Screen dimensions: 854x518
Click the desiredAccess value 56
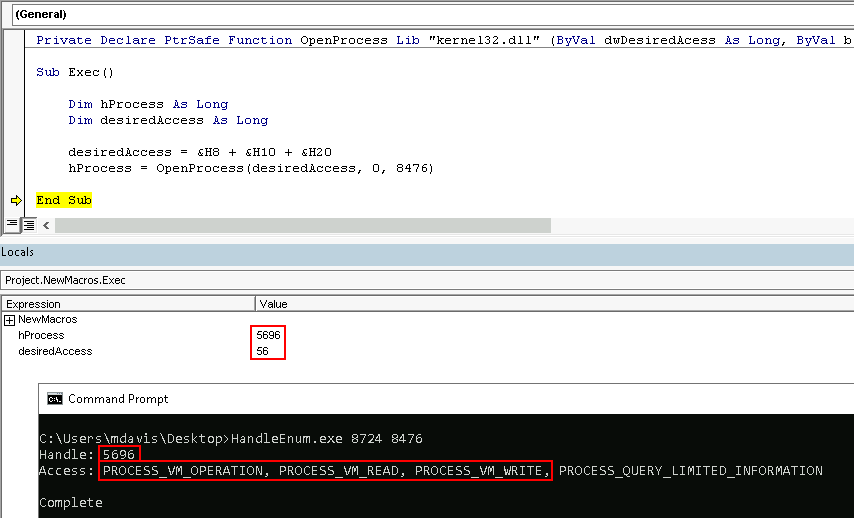[x=263, y=351]
